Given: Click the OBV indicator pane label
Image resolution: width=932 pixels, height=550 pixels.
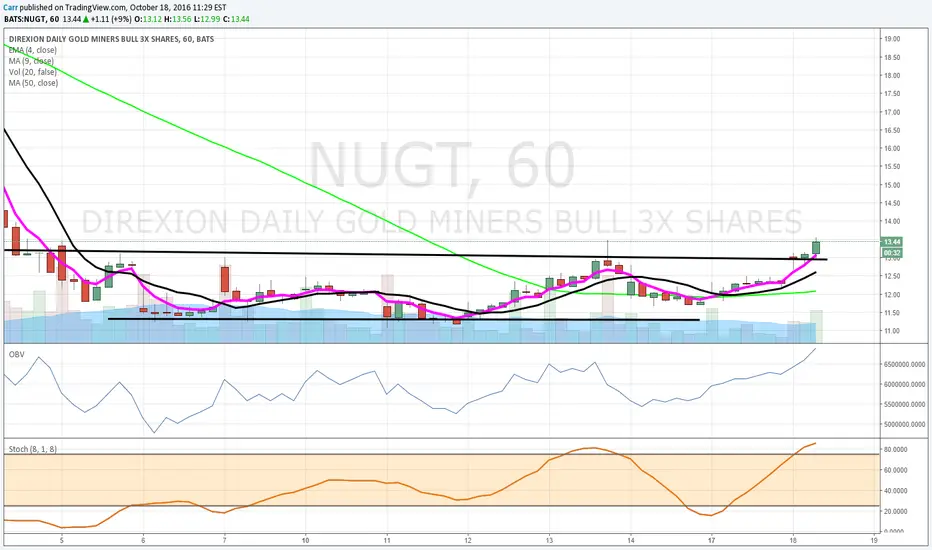Looking at the screenshot, I should point(17,354).
